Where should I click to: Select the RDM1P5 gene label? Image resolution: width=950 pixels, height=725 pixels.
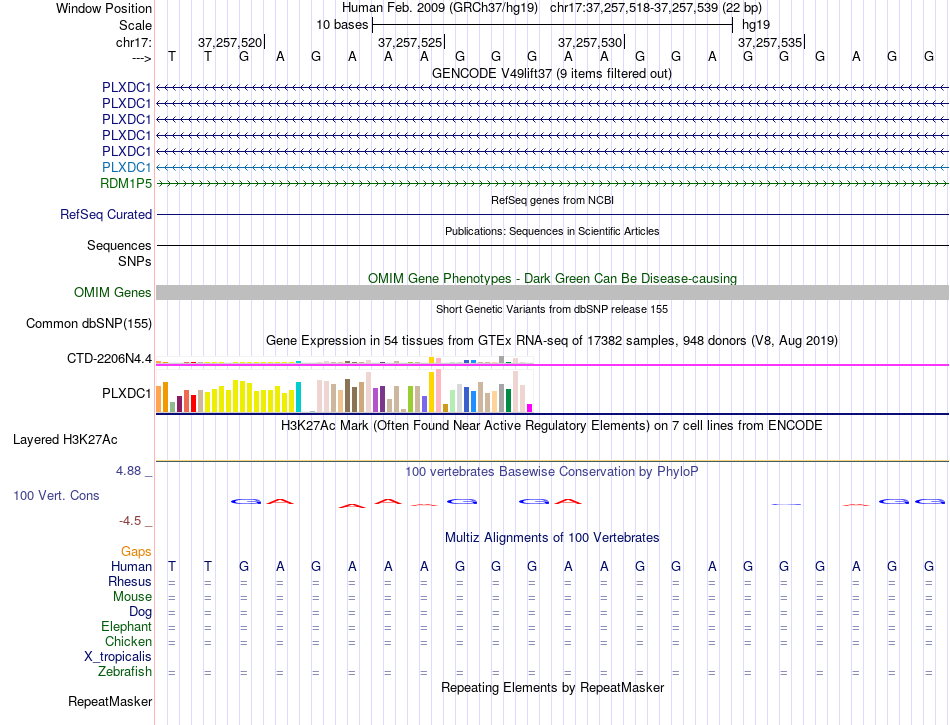click(126, 184)
